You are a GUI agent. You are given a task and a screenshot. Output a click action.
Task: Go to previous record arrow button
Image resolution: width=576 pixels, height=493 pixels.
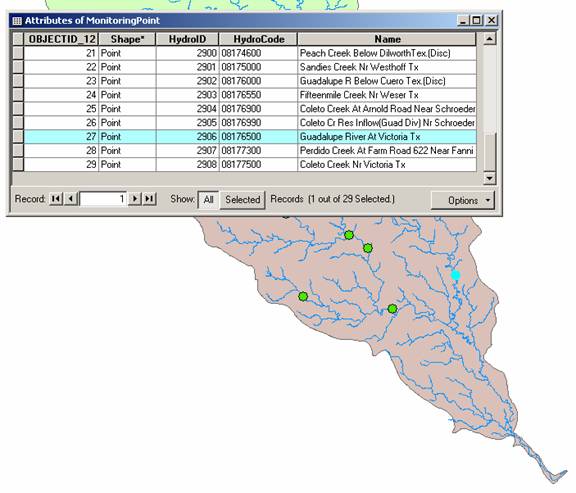[x=71, y=199]
